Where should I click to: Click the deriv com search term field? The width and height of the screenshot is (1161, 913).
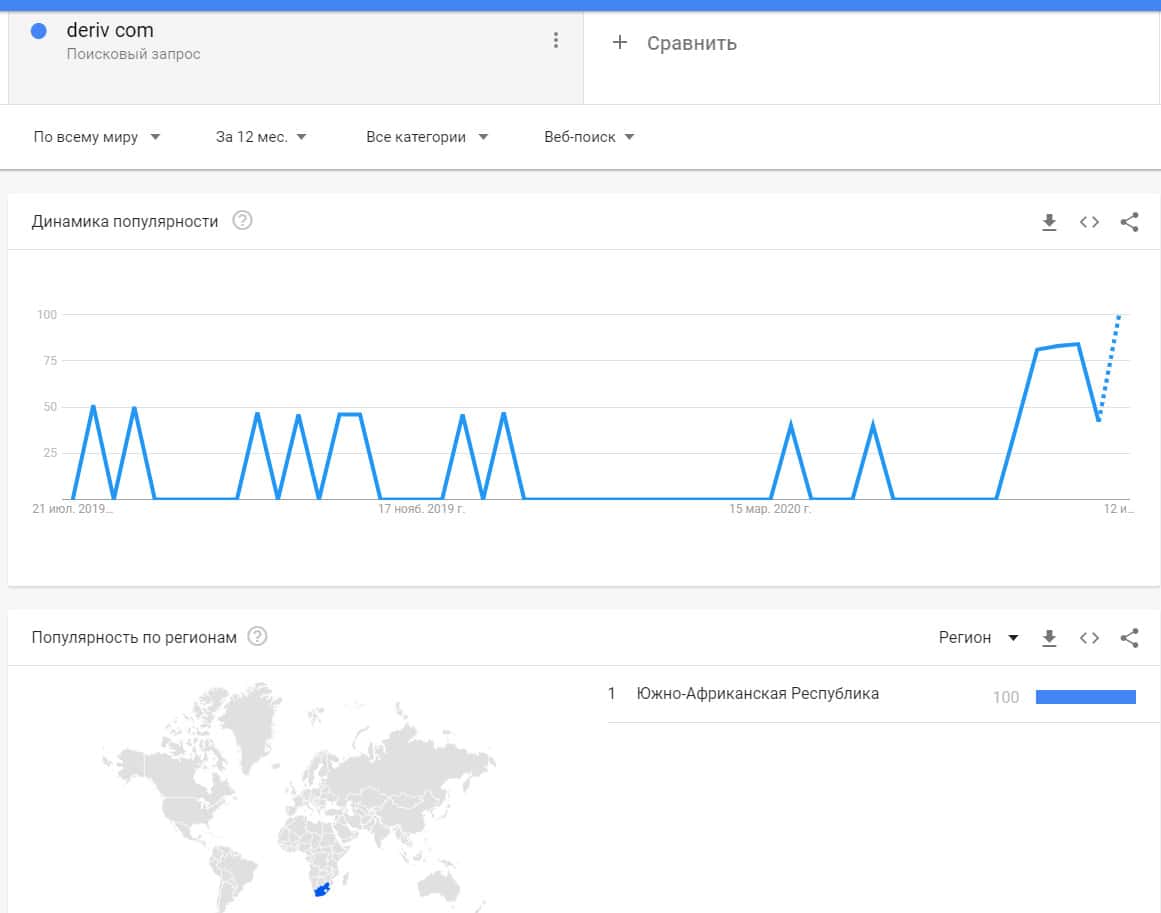click(x=110, y=31)
